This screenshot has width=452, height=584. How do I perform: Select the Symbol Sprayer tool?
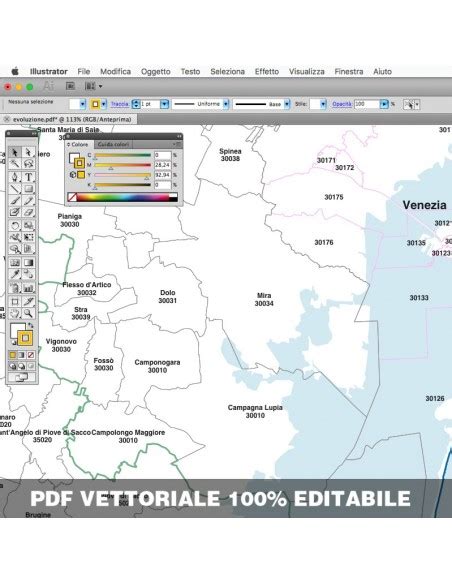(15, 288)
